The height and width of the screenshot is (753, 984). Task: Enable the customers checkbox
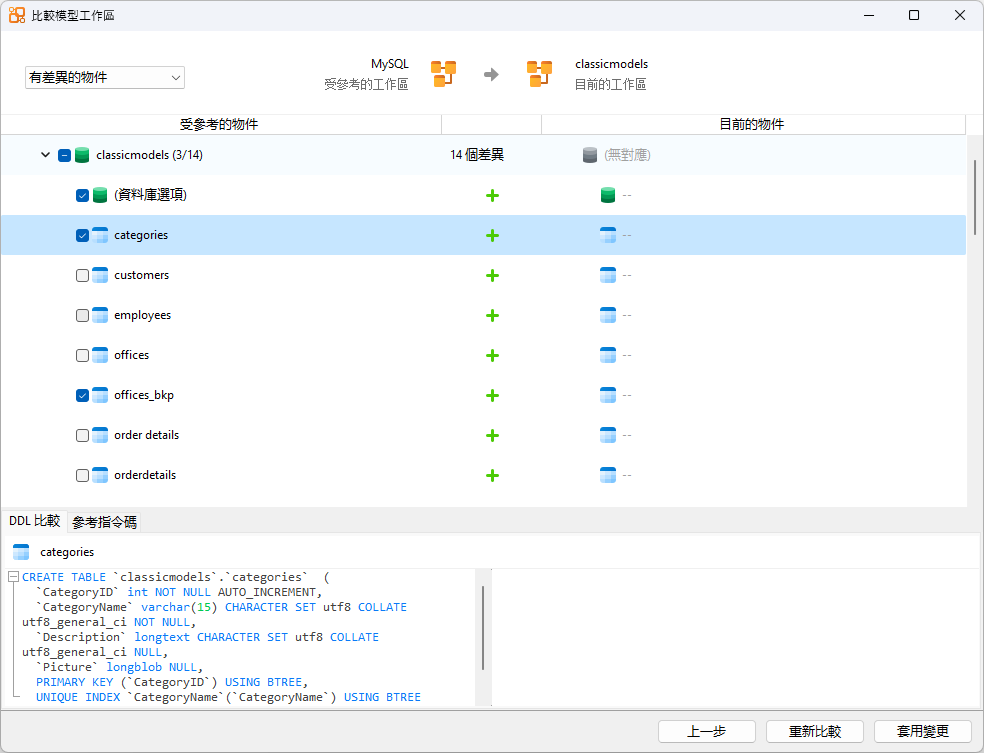[x=82, y=275]
